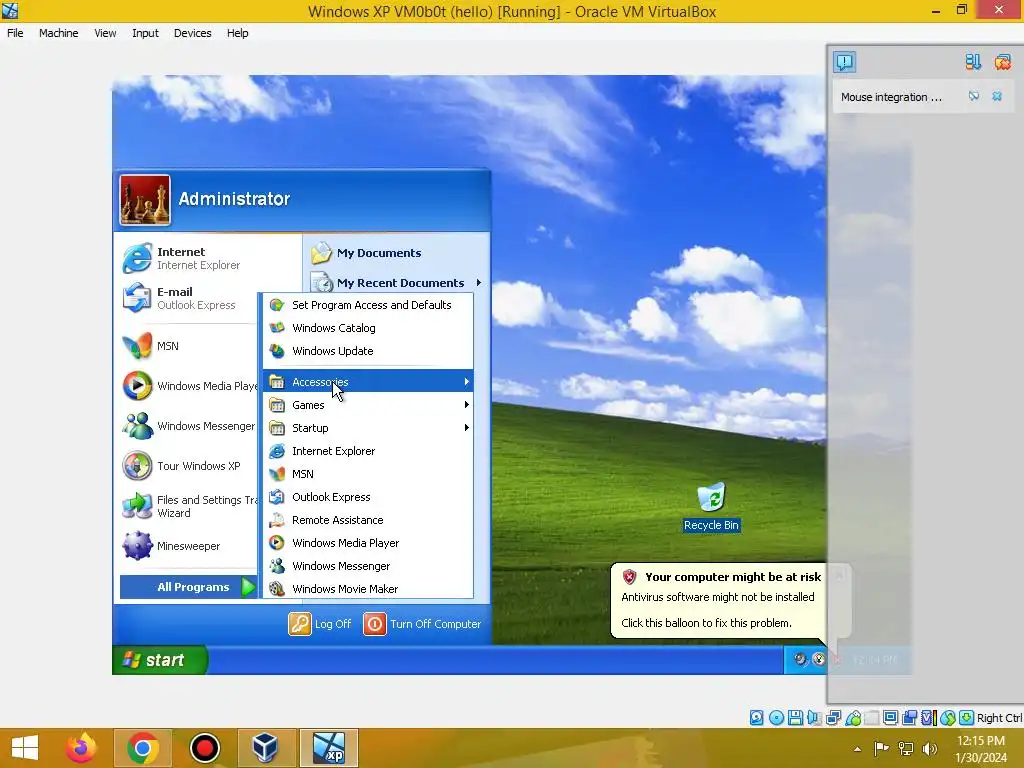Click the recording status icon

pyautogui.click(x=909, y=718)
